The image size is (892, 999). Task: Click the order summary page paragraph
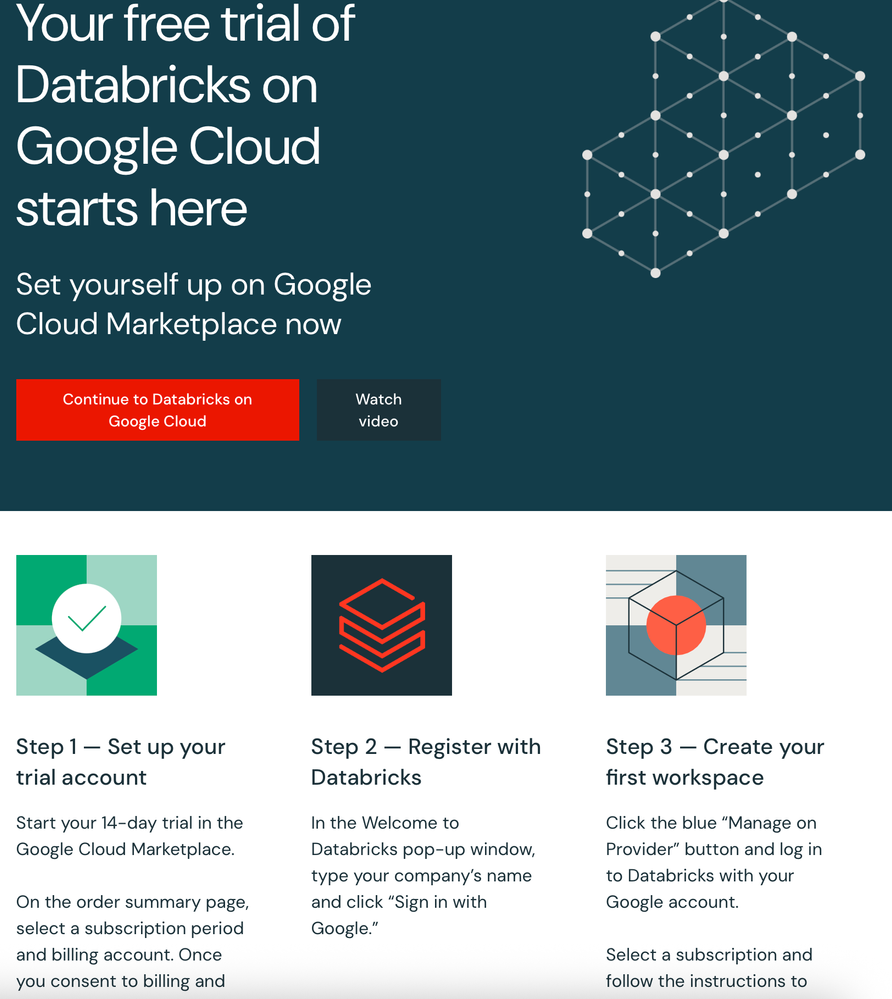pos(132,941)
